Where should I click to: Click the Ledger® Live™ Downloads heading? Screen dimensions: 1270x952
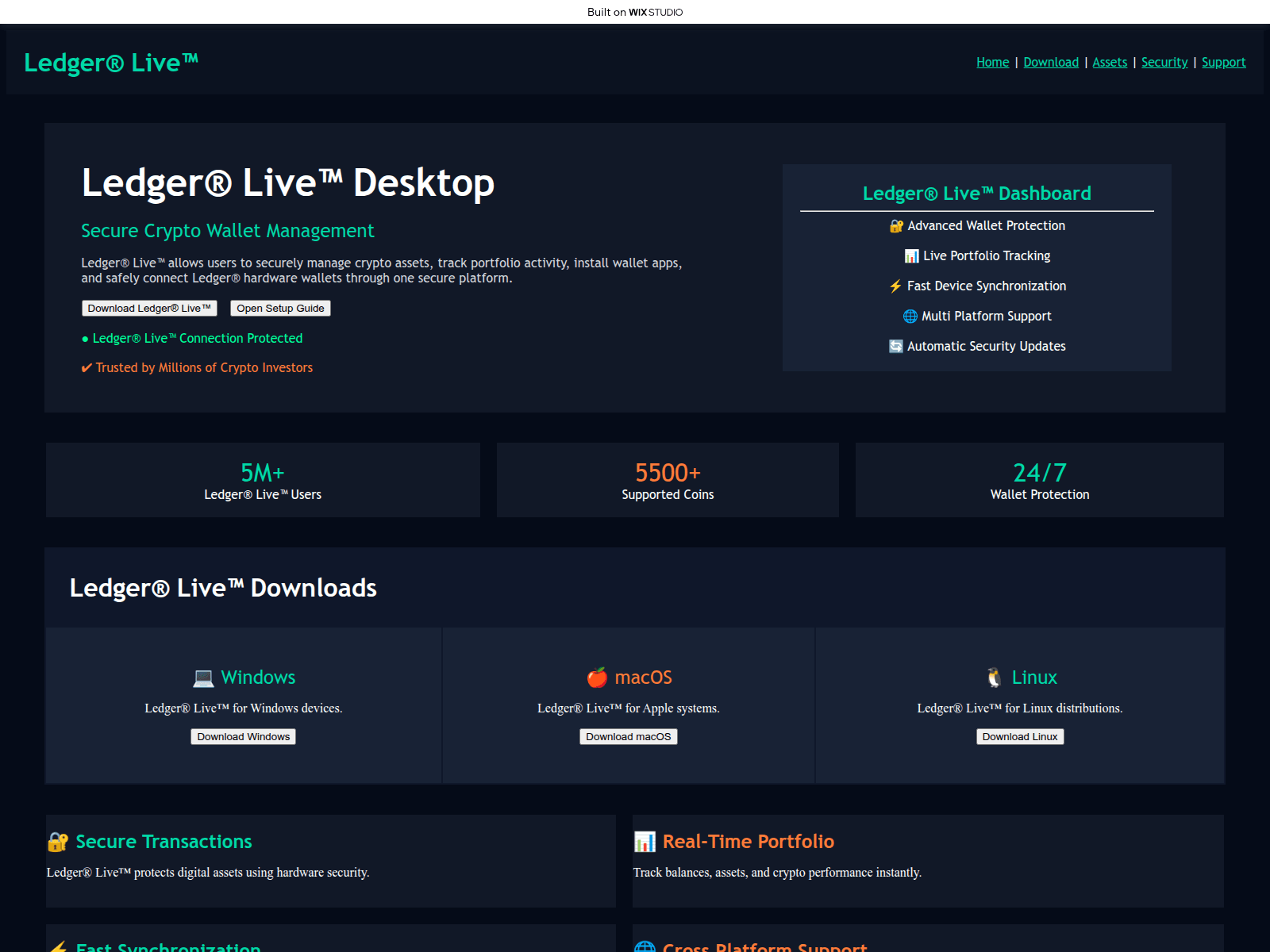pyautogui.click(x=223, y=588)
